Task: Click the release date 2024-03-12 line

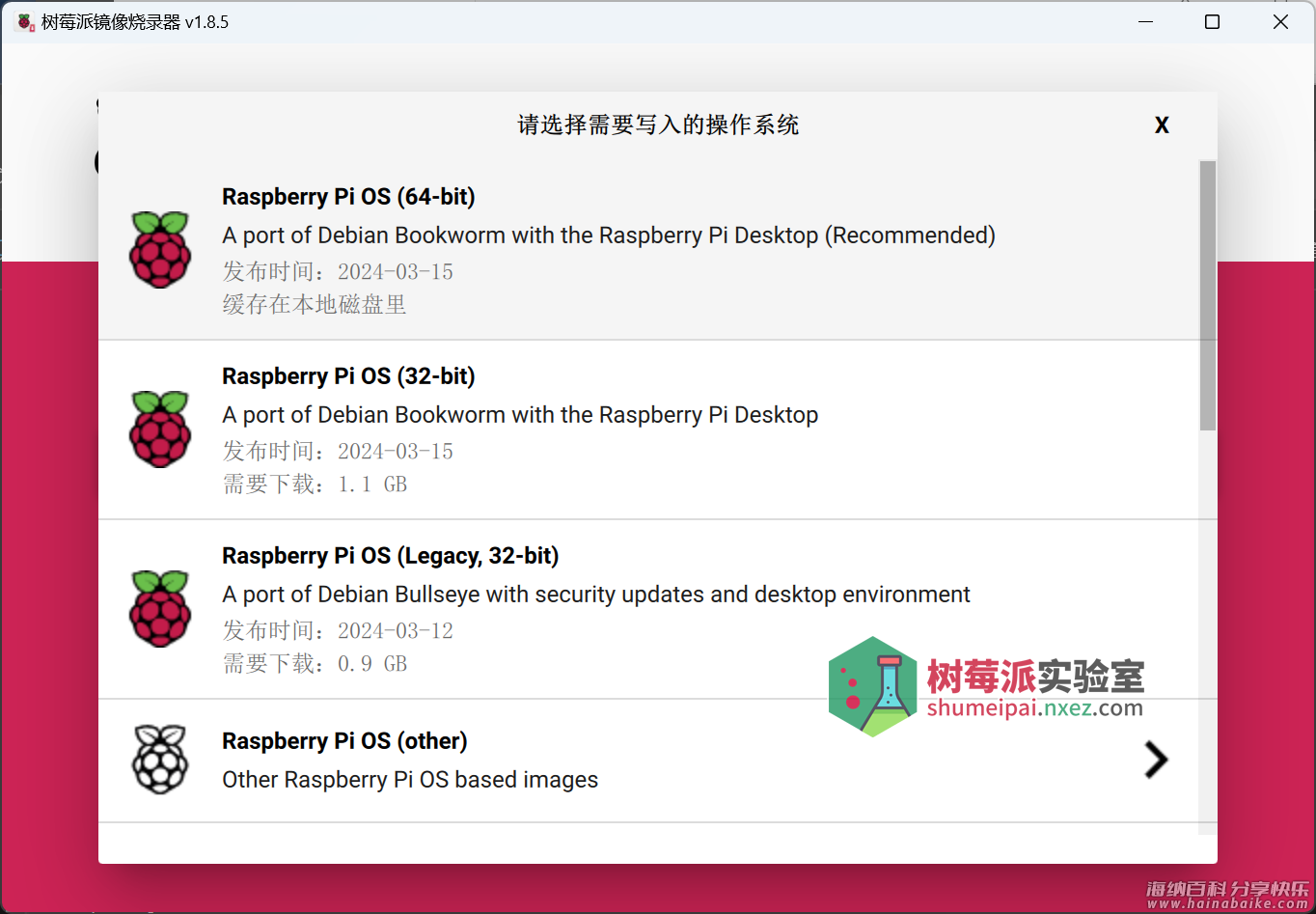Action: [338, 631]
